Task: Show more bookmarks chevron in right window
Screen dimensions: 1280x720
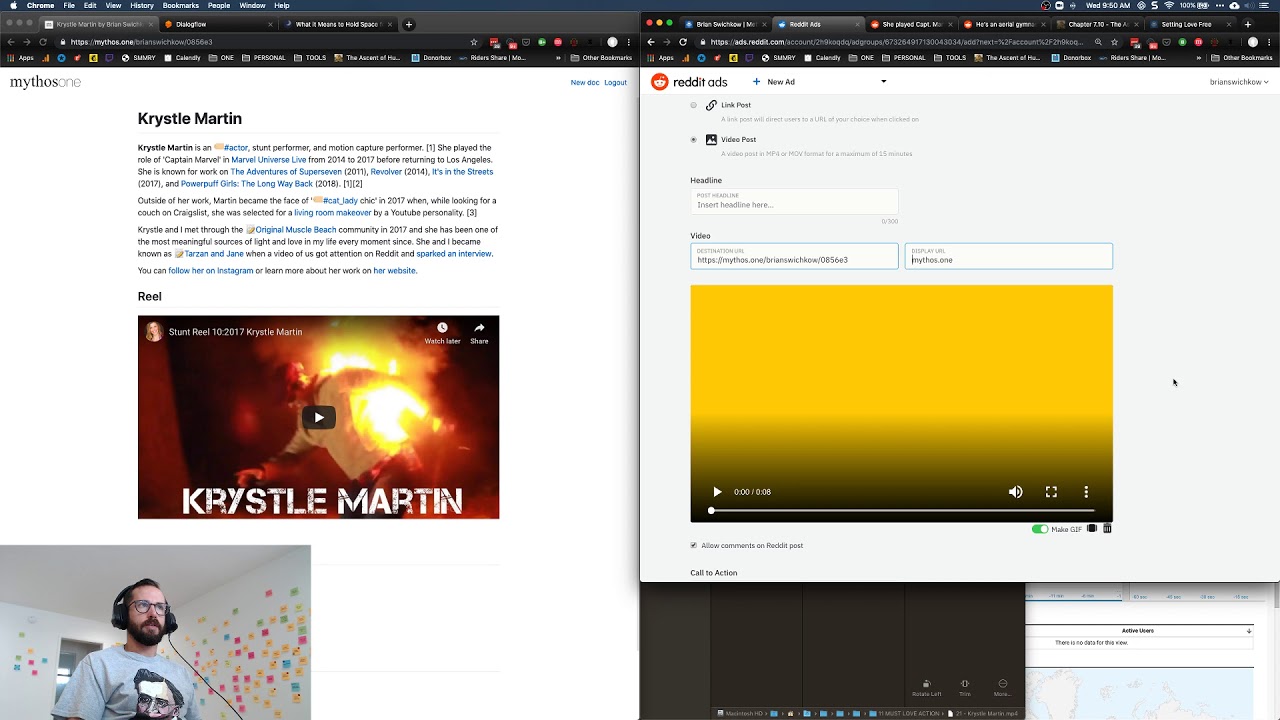Action: pos(1198,58)
